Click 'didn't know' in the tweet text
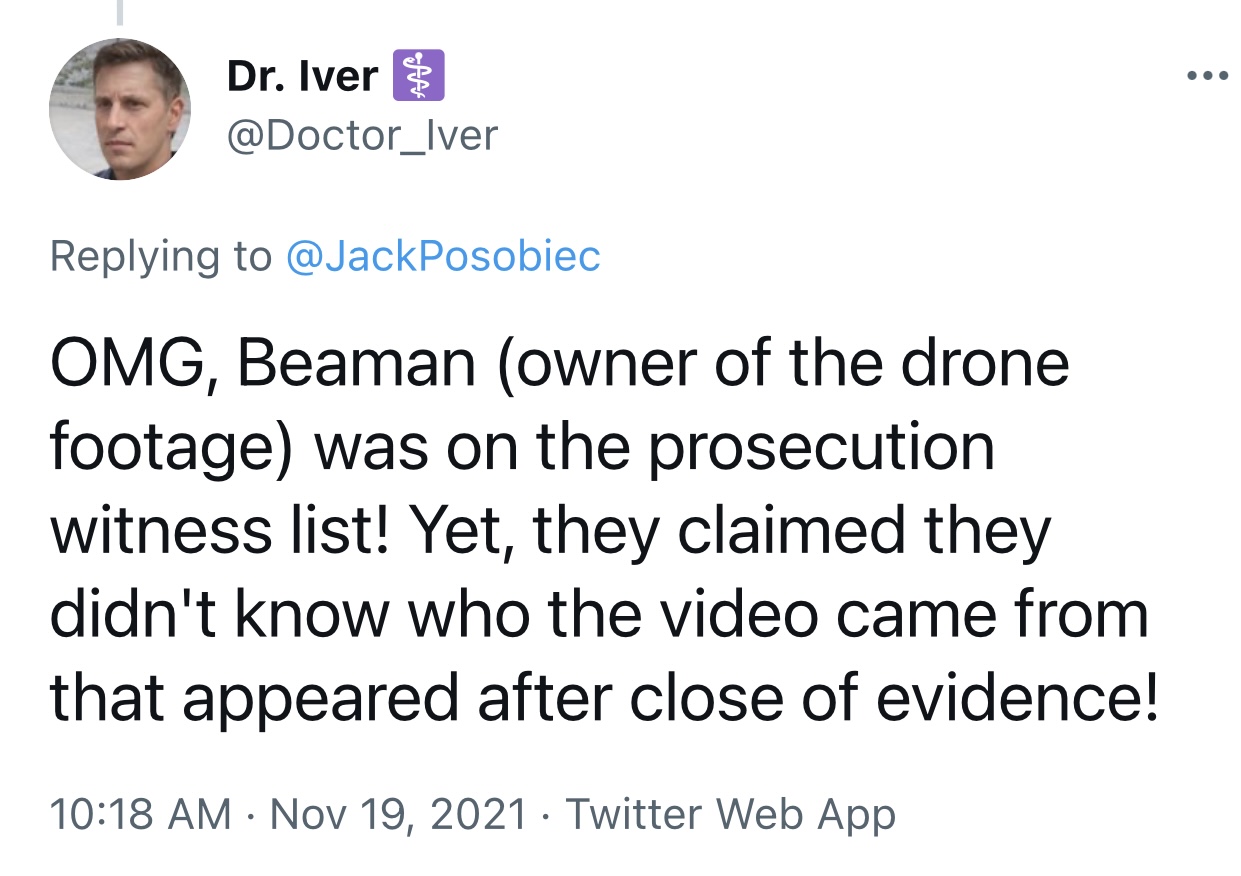 point(218,616)
